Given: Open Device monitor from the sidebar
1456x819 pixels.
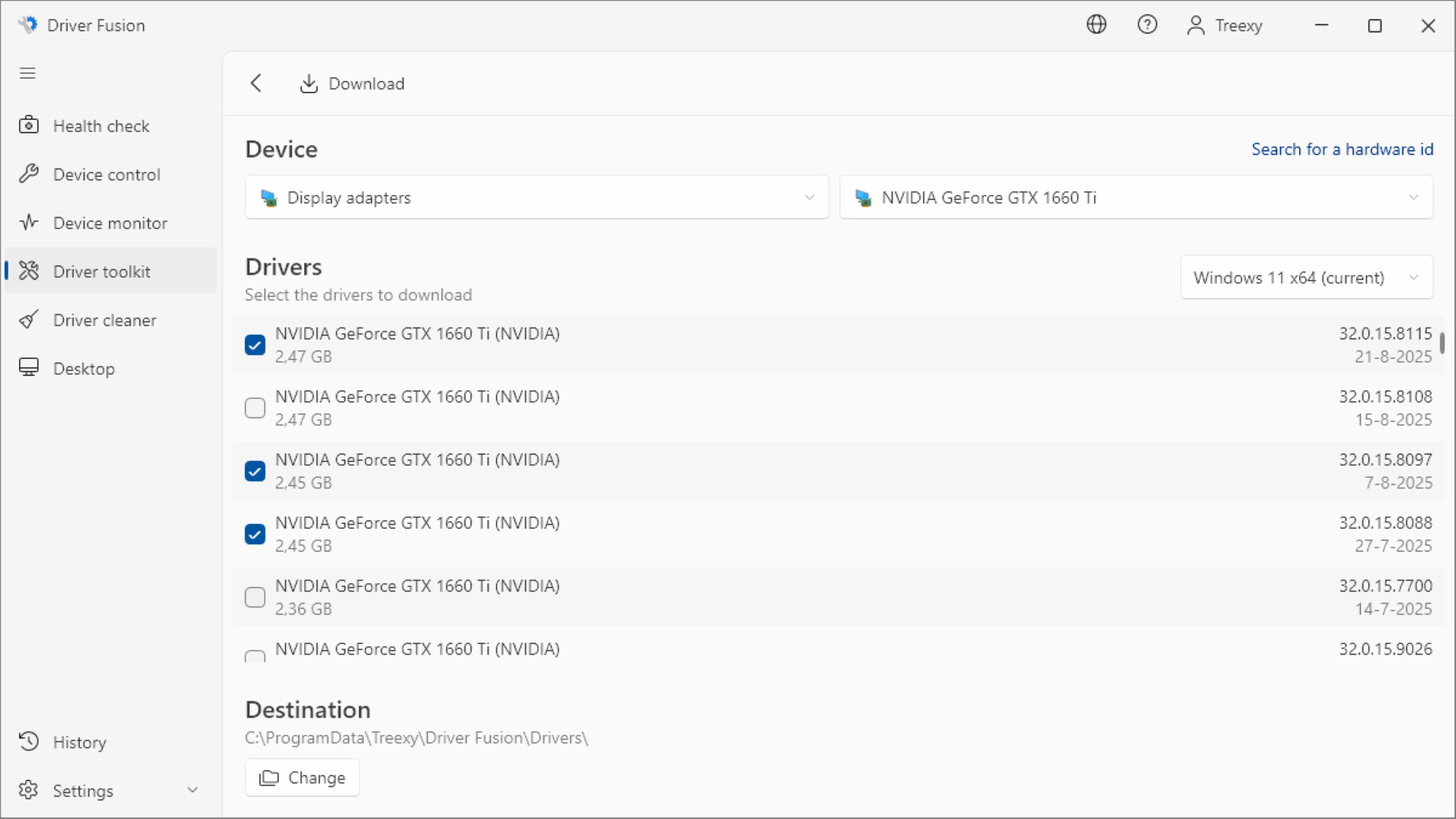Looking at the screenshot, I should [110, 222].
